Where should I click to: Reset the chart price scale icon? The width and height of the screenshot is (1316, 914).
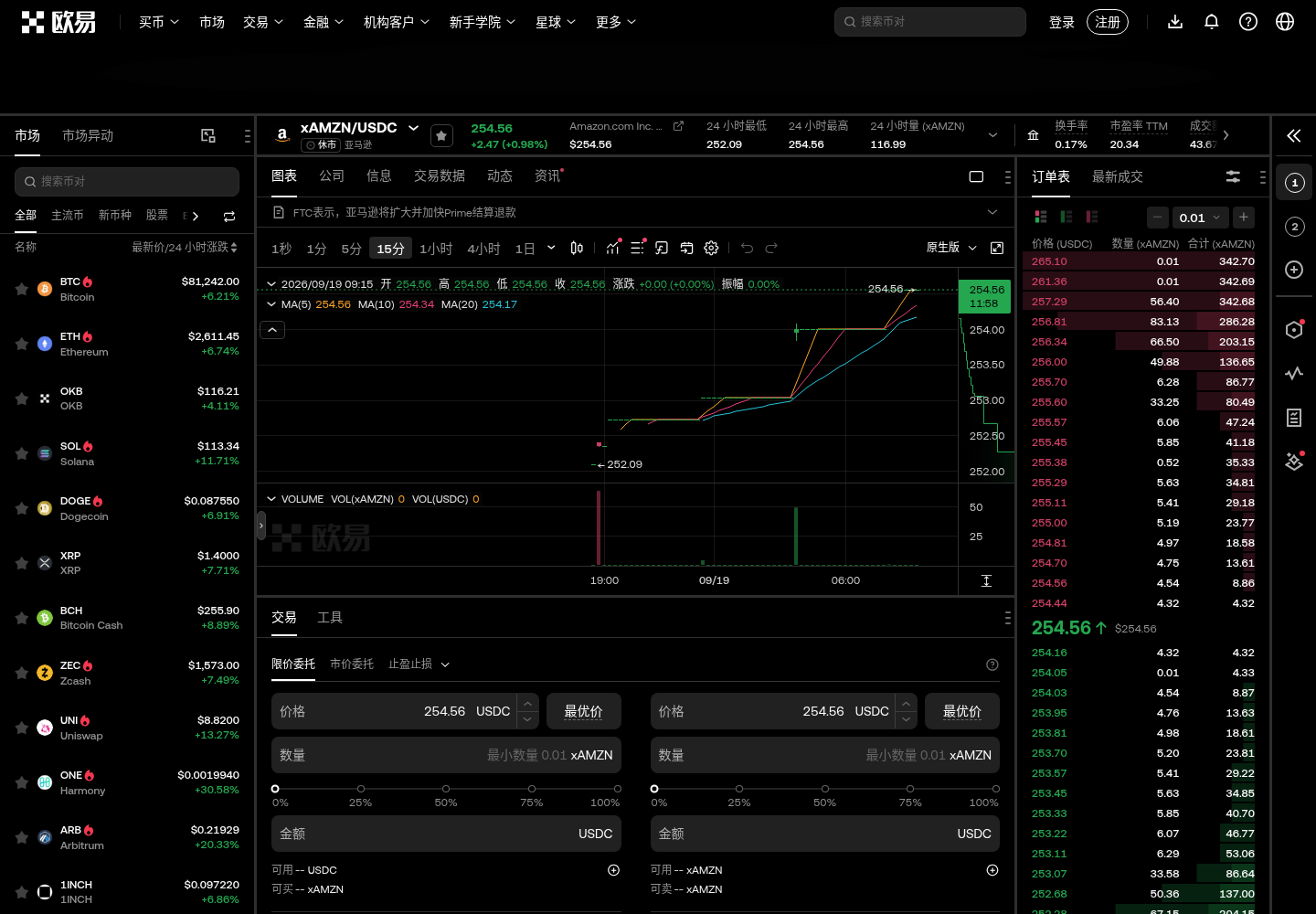[986, 581]
